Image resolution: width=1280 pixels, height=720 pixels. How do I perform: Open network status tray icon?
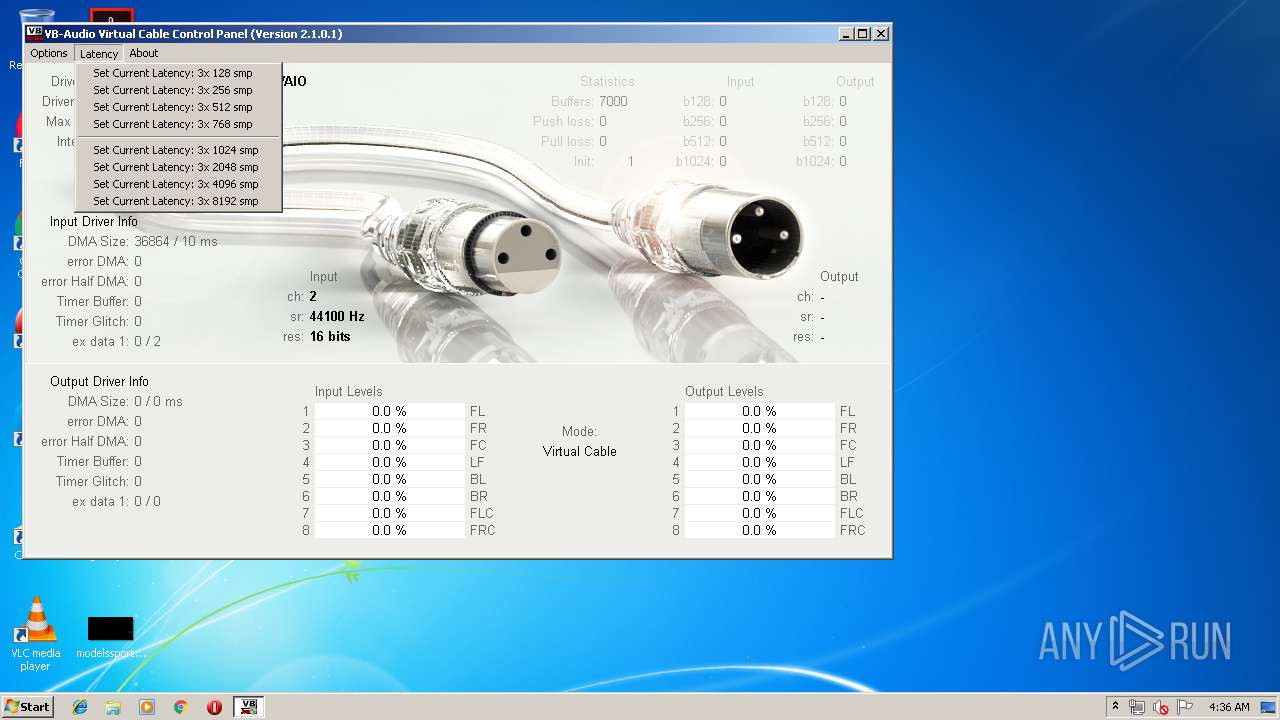[x=1137, y=707]
